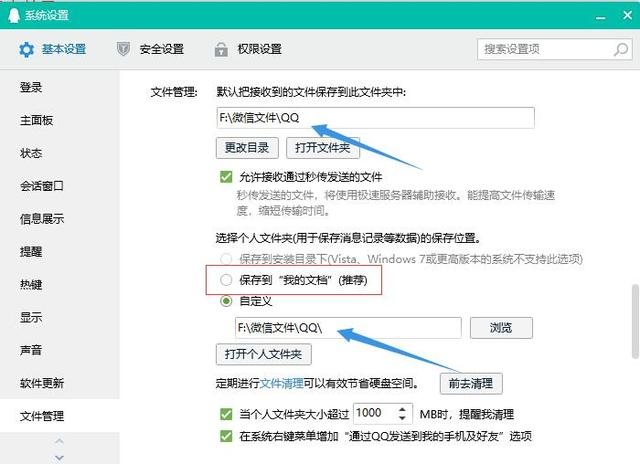Close the system settings window
The width and height of the screenshot is (640, 464).
click(x=627, y=16)
